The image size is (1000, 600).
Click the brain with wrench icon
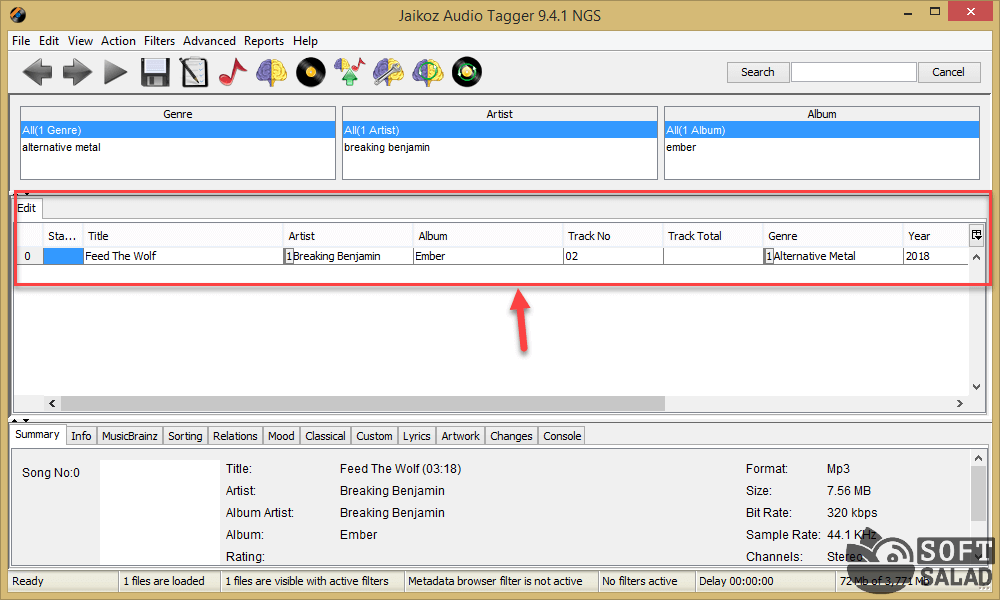(389, 72)
